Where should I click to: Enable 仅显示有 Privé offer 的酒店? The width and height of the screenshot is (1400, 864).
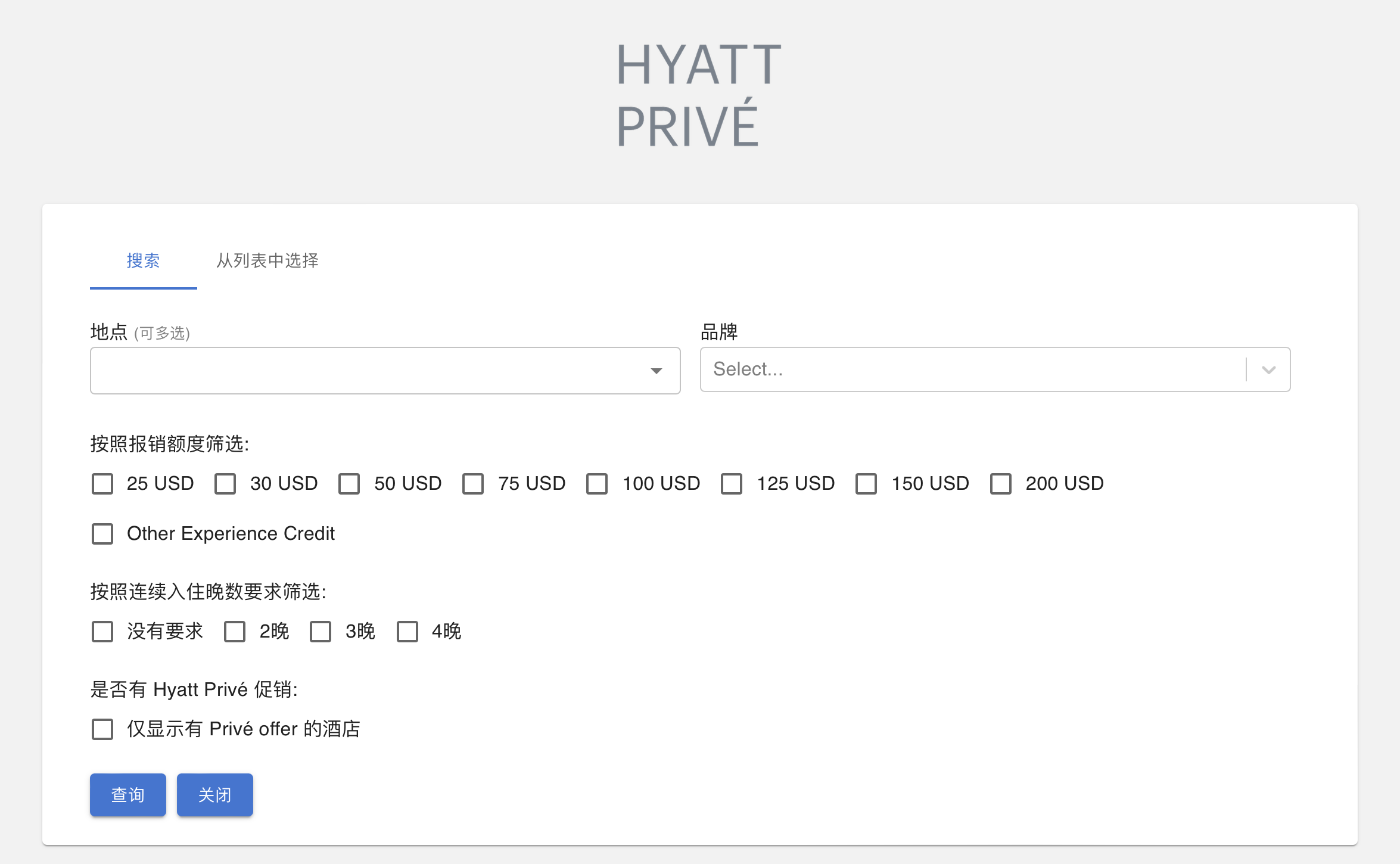coord(102,729)
